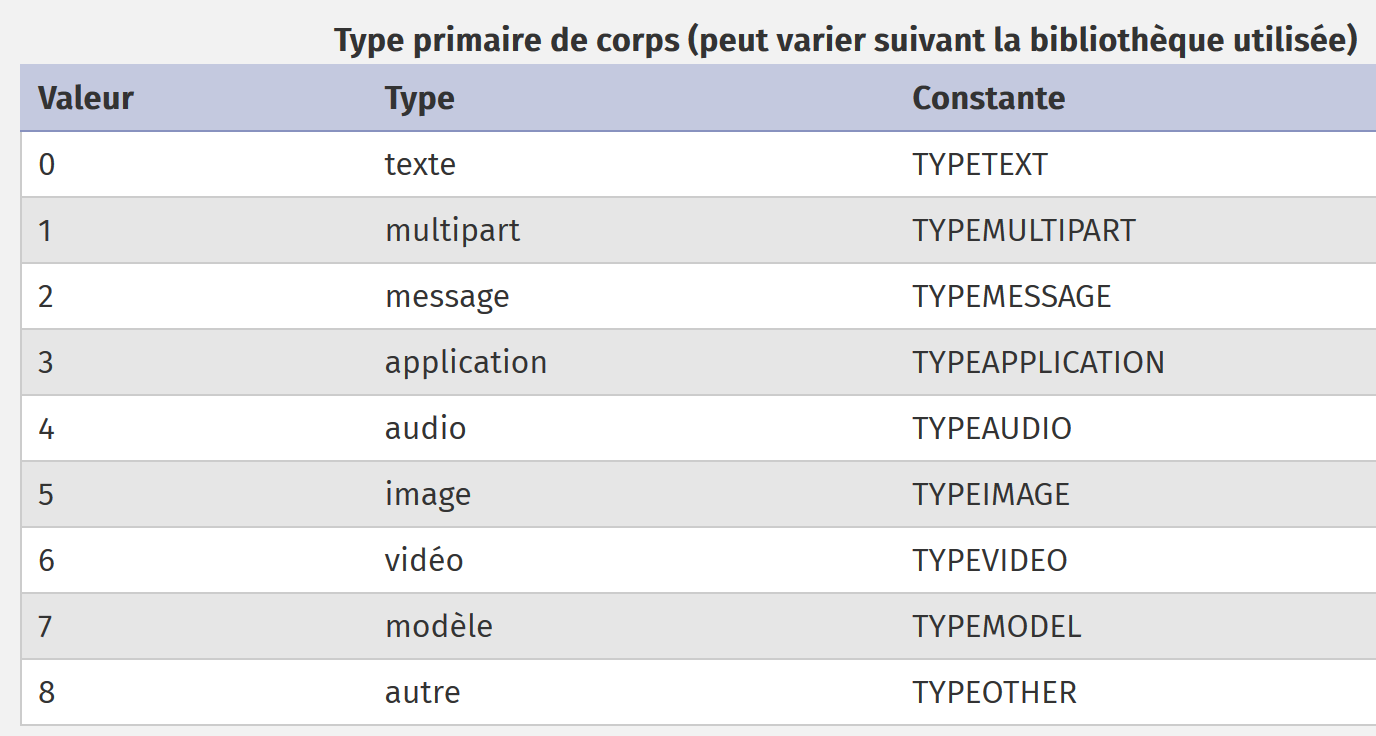This screenshot has width=1376, height=736.
Task: Click the TYPEMESSAGE constant text
Action: pos(1011,296)
